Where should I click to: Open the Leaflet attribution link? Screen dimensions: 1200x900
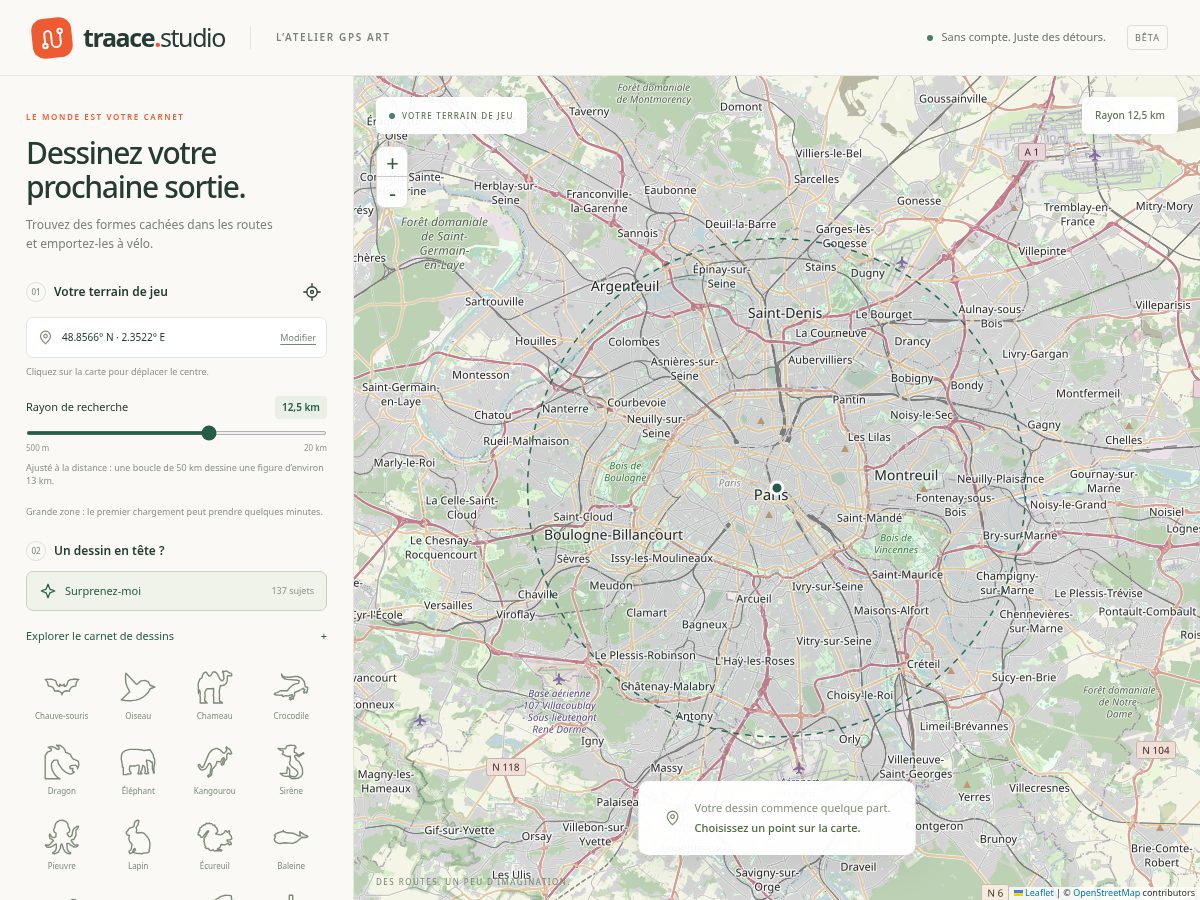pos(1033,893)
